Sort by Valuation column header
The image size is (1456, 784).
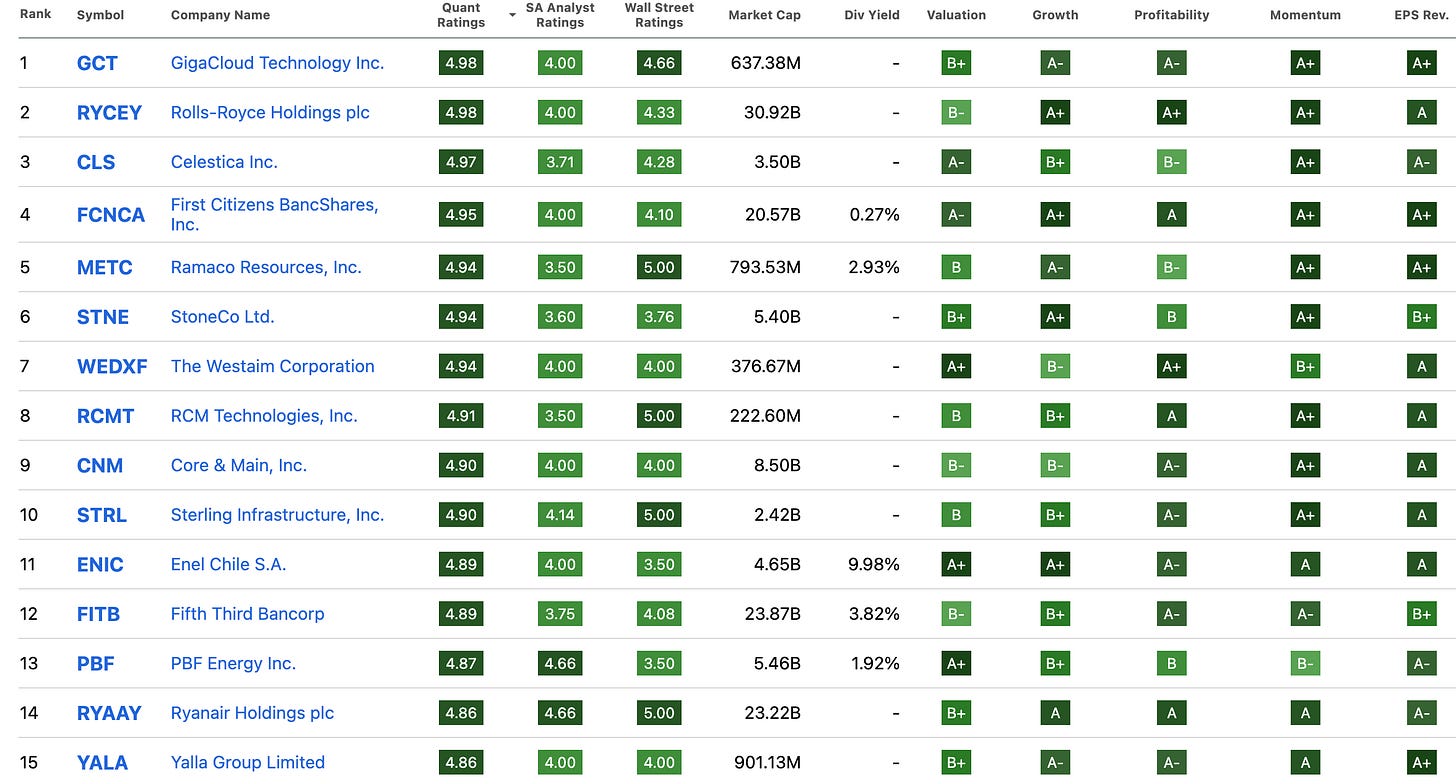click(x=956, y=15)
